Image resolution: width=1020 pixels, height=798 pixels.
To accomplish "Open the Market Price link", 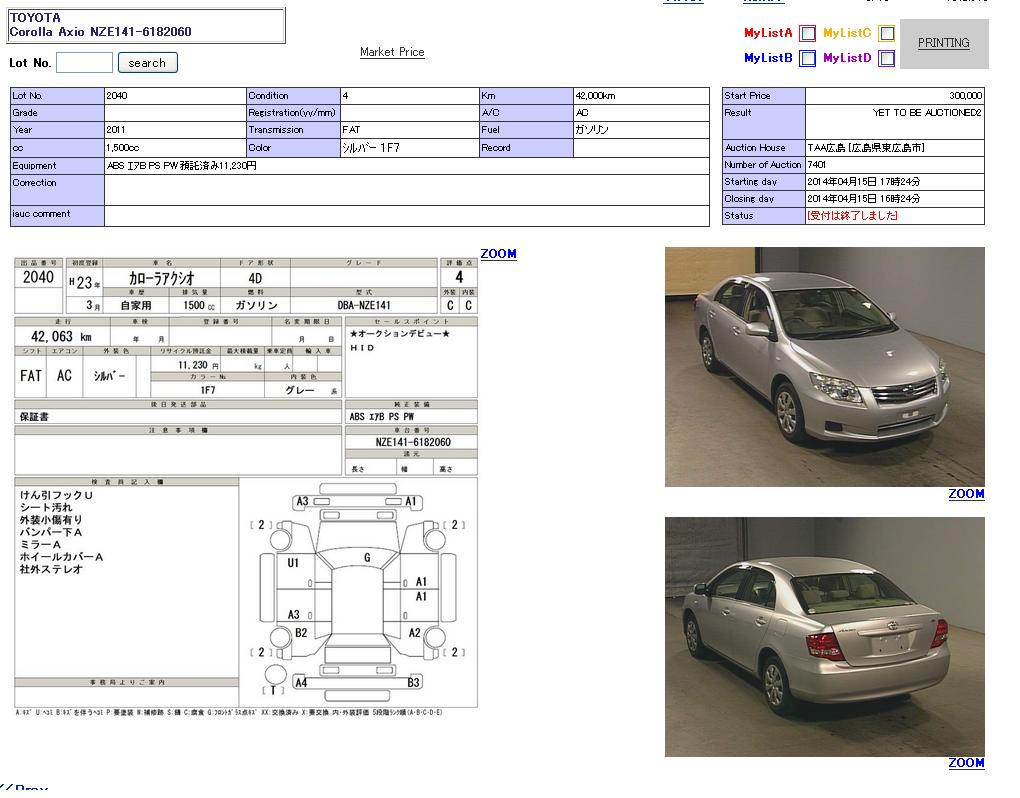I will (x=392, y=52).
